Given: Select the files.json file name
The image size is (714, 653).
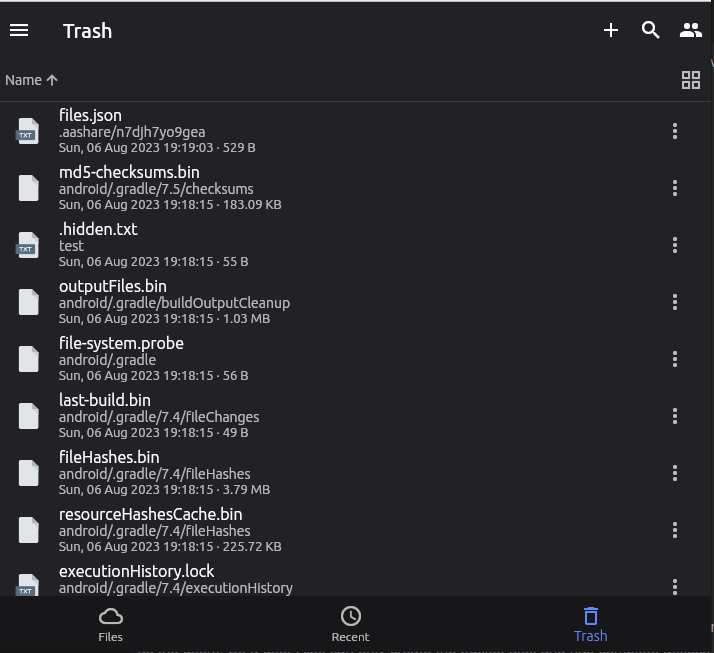Looking at the screenshot, I should [x=90, y=116].
